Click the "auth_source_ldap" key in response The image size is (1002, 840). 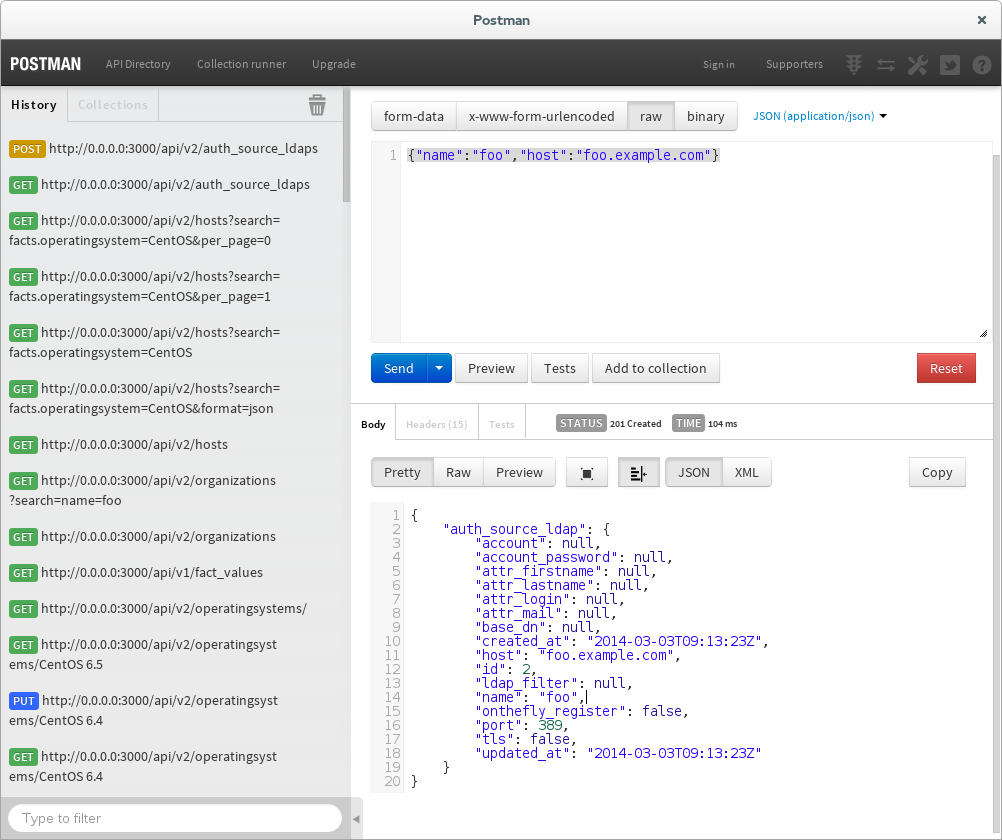tap(514, 529)
